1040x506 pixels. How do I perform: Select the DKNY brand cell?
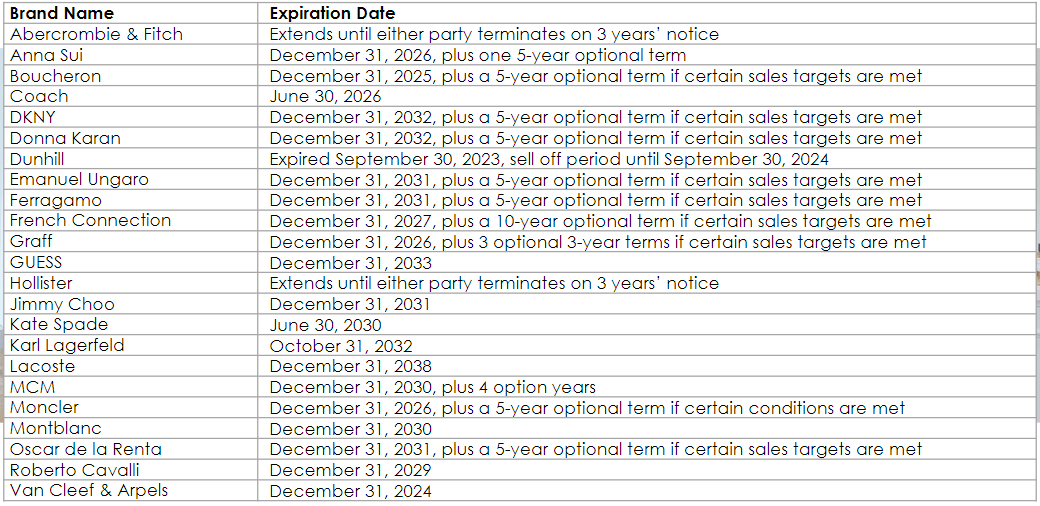[x=35, y=117]
